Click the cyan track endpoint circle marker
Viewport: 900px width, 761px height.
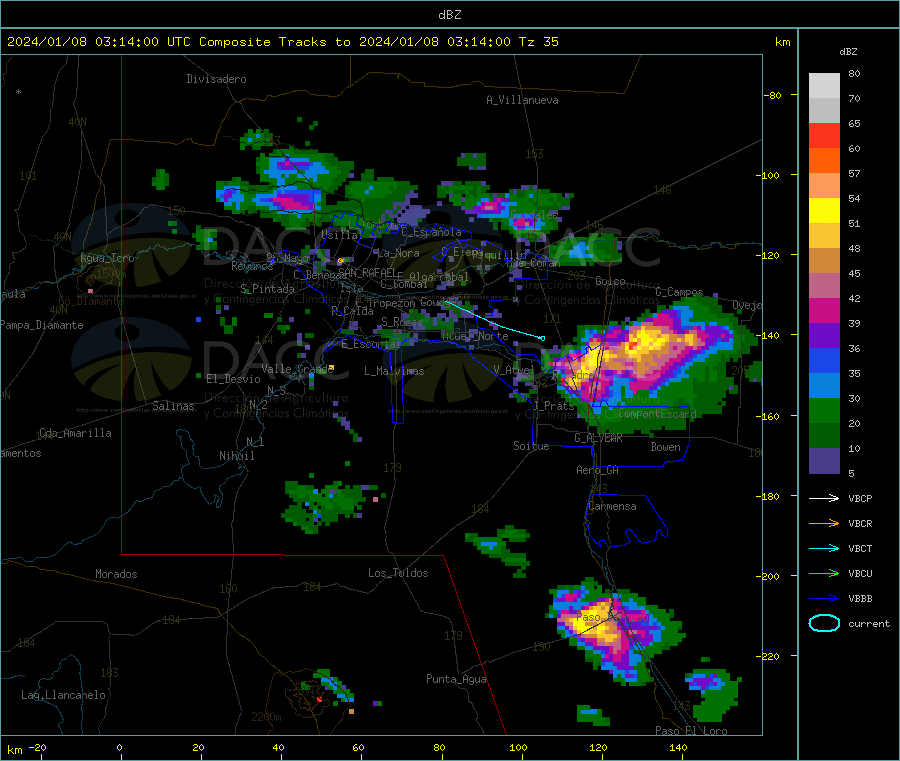(x=543, y=339)
